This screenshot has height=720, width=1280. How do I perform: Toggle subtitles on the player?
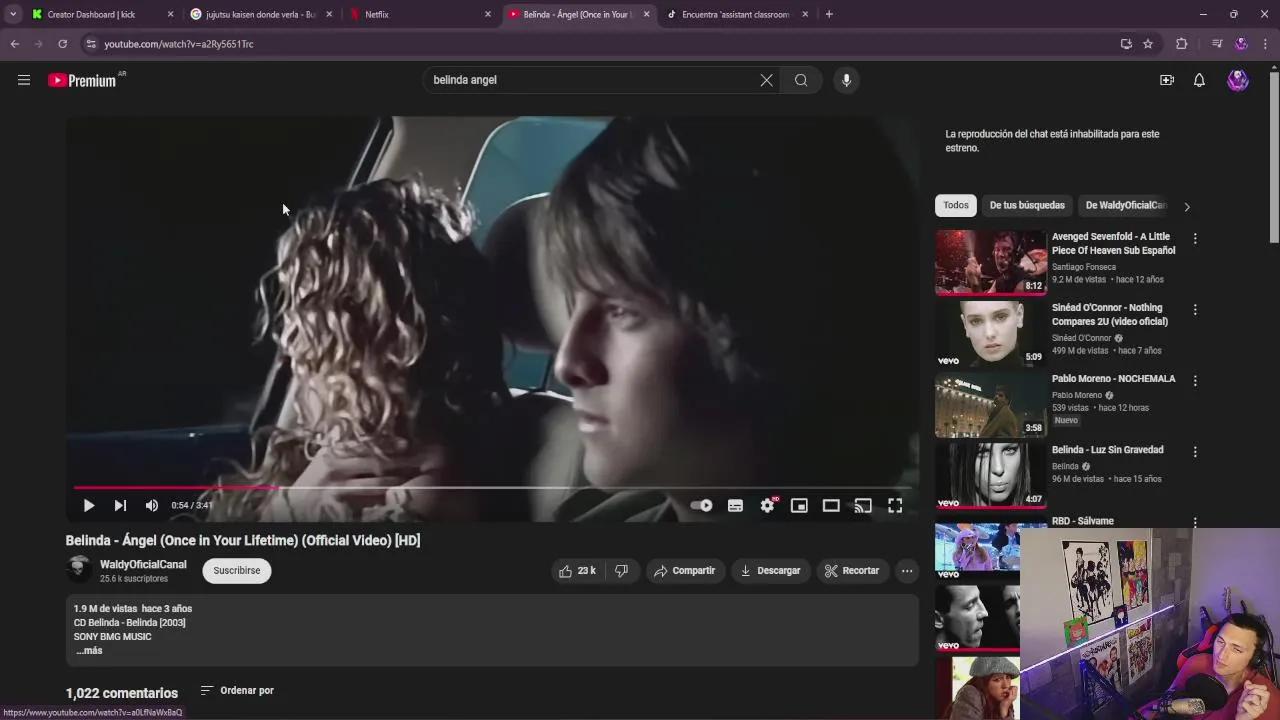(x=735, y=506)
